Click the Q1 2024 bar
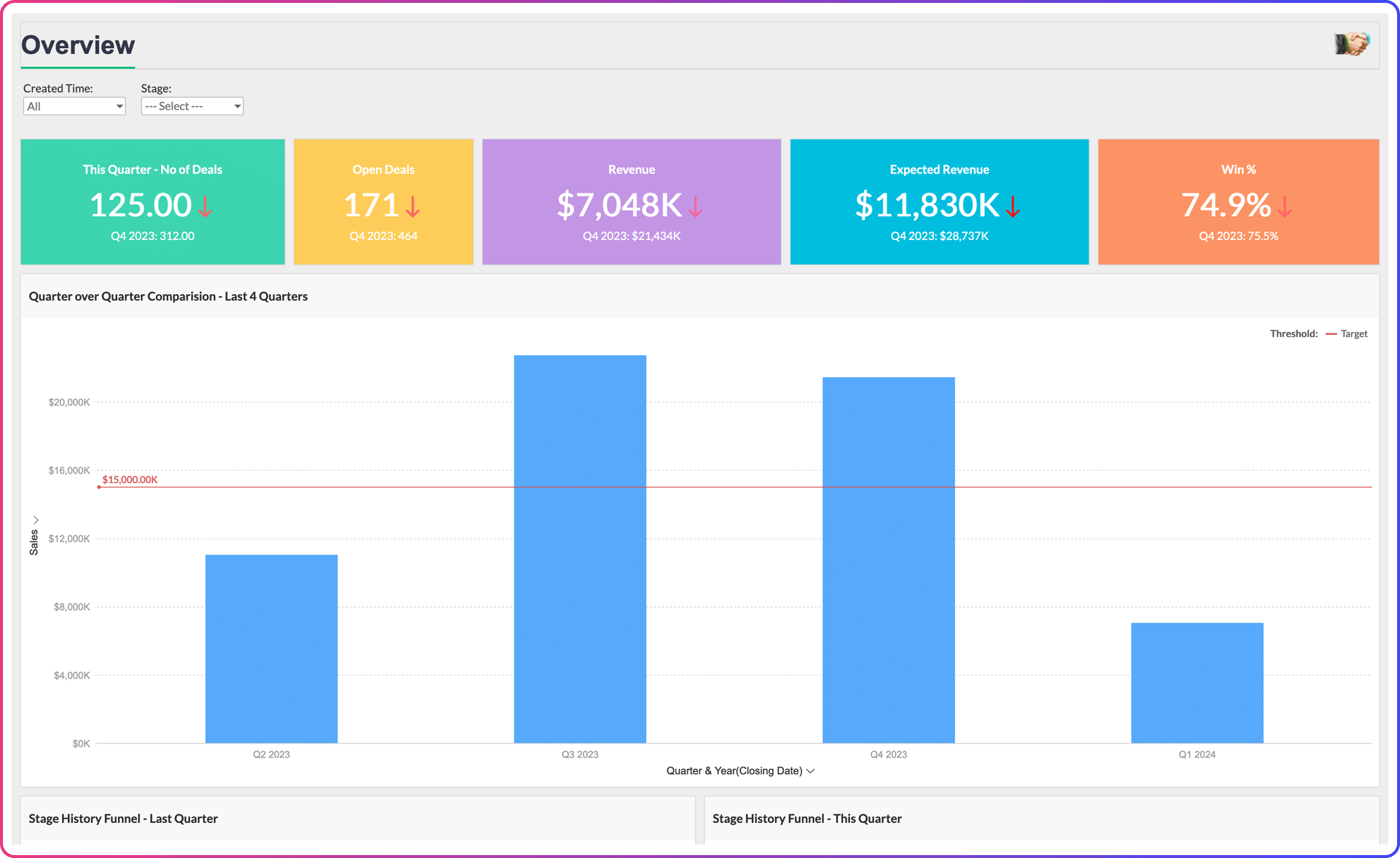Screen dimensions: 1400x858 pyautogui.click(x=1197, y=682)
